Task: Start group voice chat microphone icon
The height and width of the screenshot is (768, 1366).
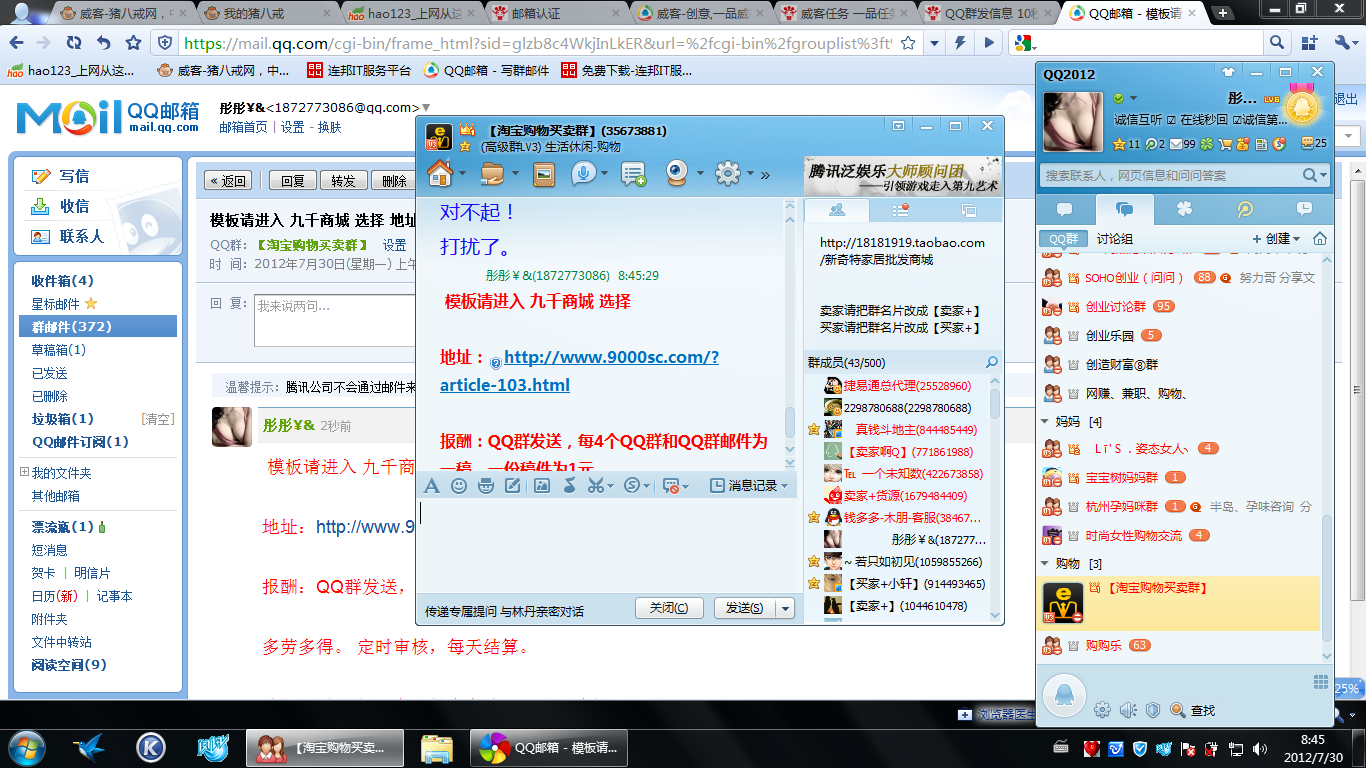Action: (x=583, y=173)
